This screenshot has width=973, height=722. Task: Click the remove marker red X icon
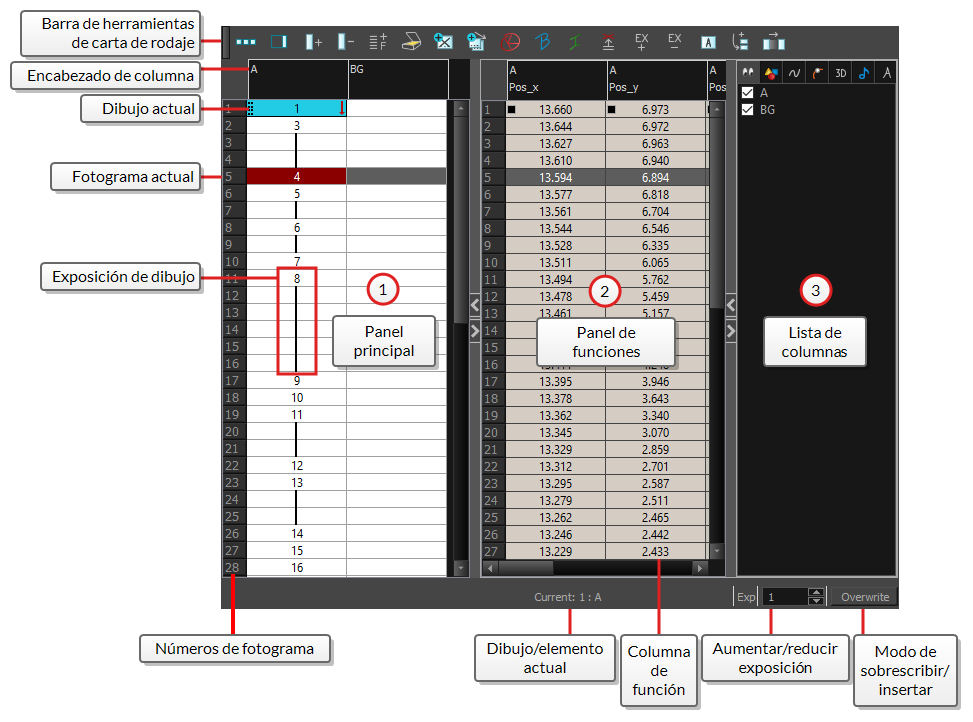click(609, 42)
